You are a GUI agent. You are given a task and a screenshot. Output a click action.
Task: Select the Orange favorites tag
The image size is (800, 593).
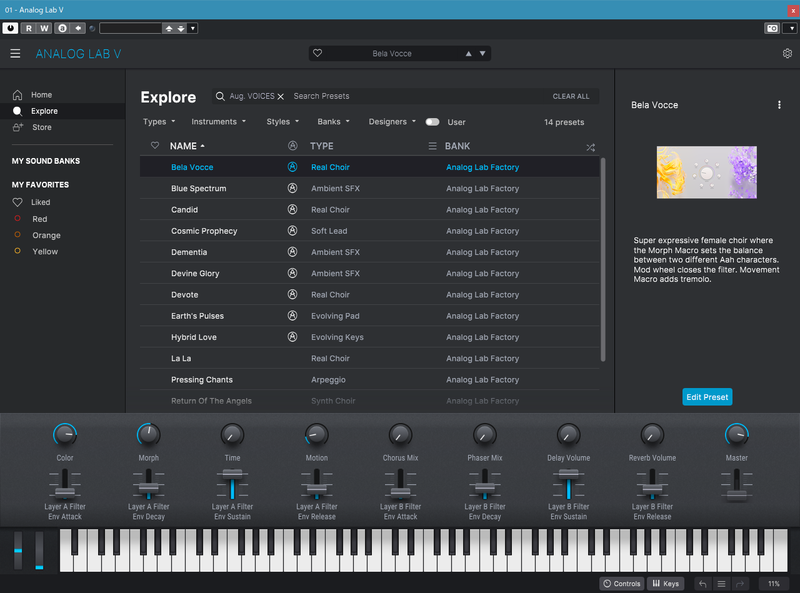(x=46, y=235)
